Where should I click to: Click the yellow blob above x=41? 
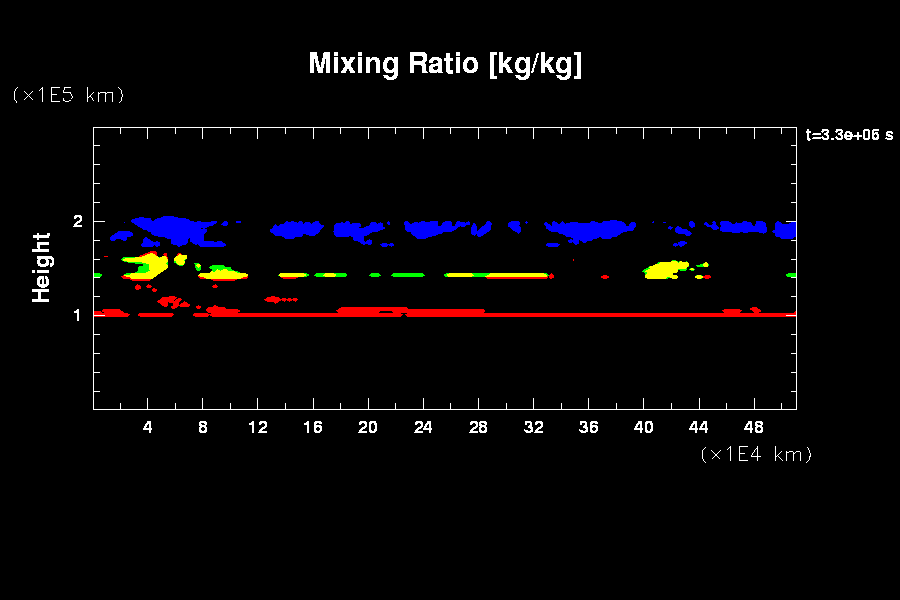coord(661,270)
